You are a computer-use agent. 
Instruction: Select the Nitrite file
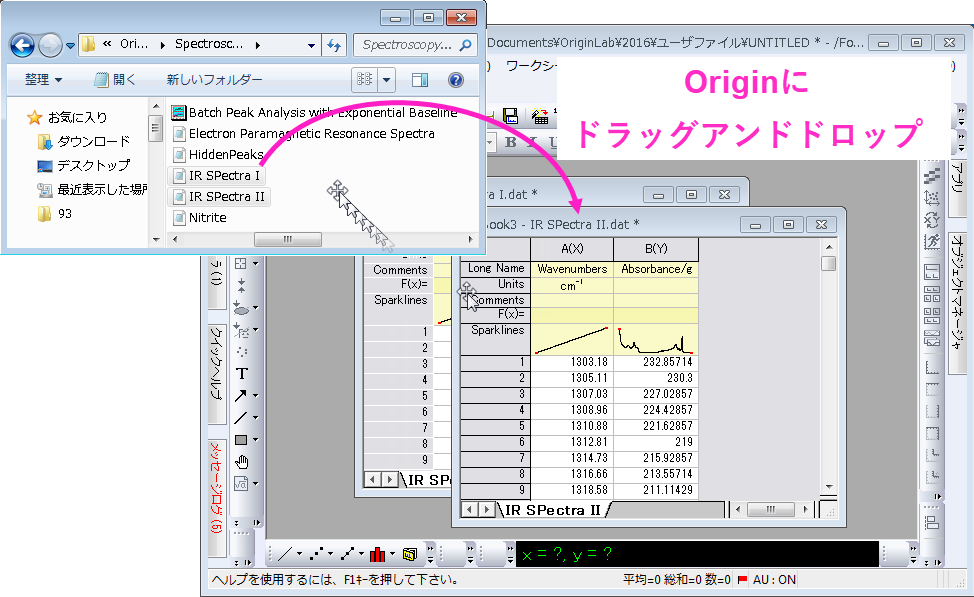(x=200, y=217)
